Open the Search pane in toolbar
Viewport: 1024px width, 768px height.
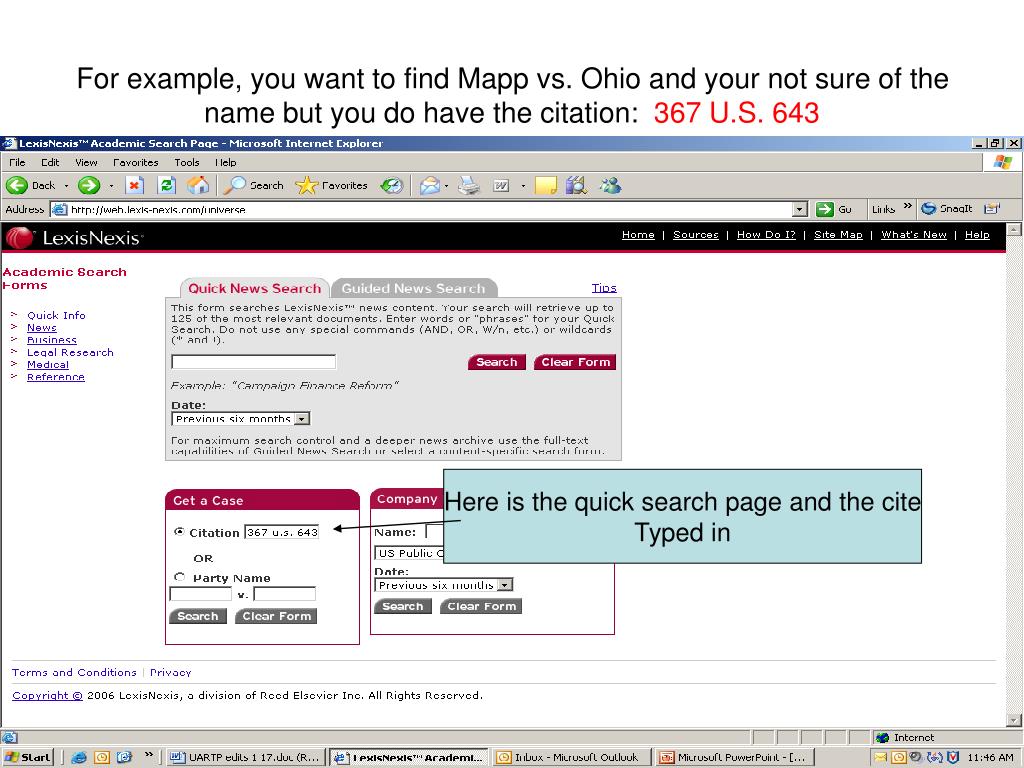[x=254, y=185]
